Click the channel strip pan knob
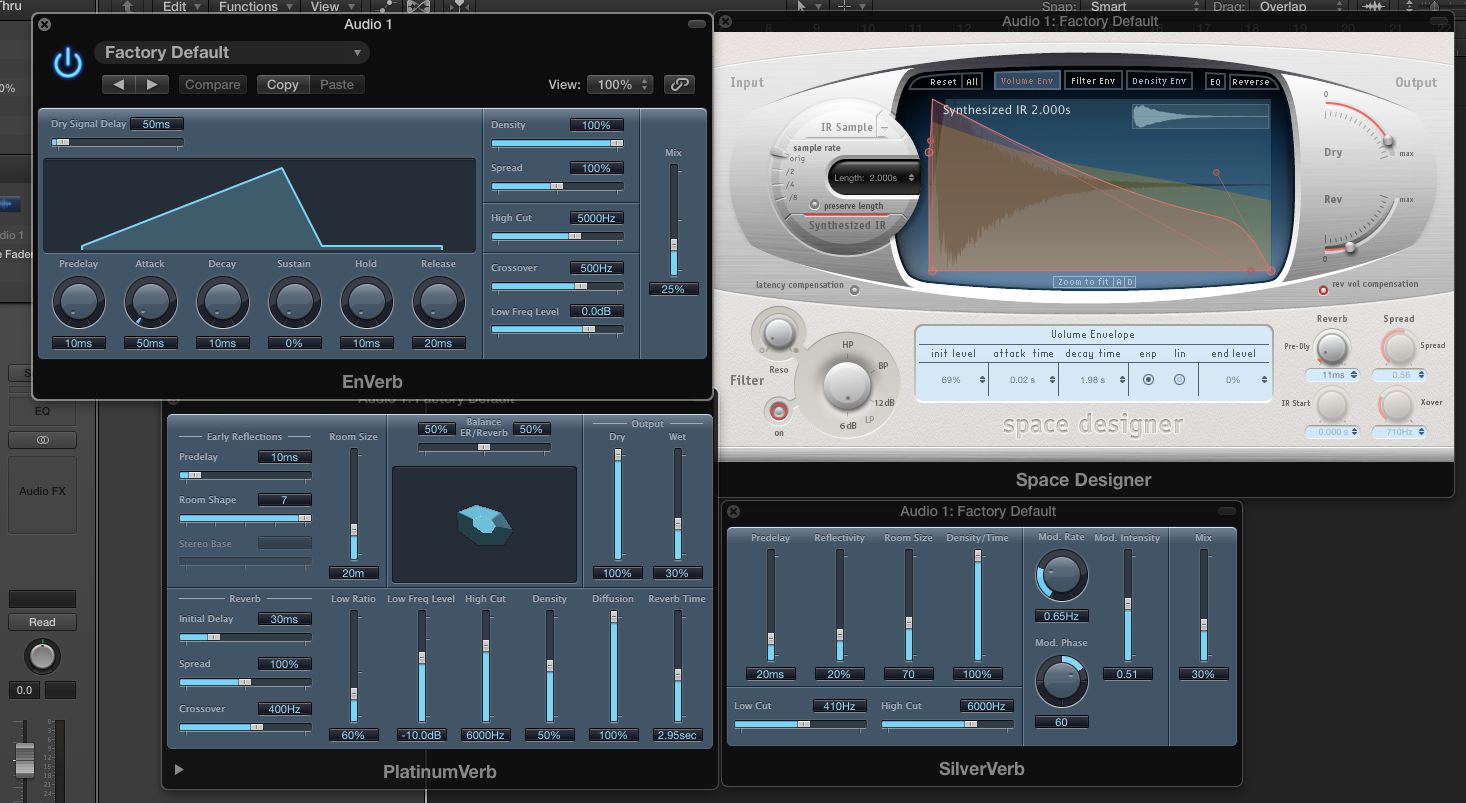Image resolution: width=1466 pixels, height=803 pixels. click(x=42, y=656)
